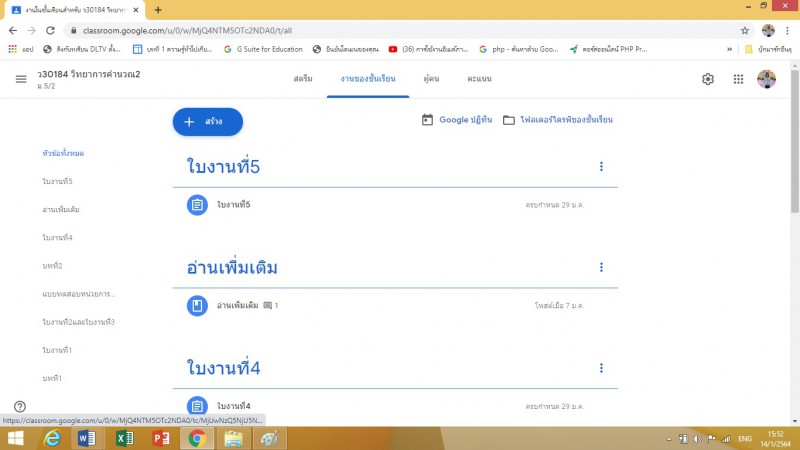The image size is (800, 450).
Task: Open Classroom settings gear
Action: pyautogui.click(x=708, y=79)
